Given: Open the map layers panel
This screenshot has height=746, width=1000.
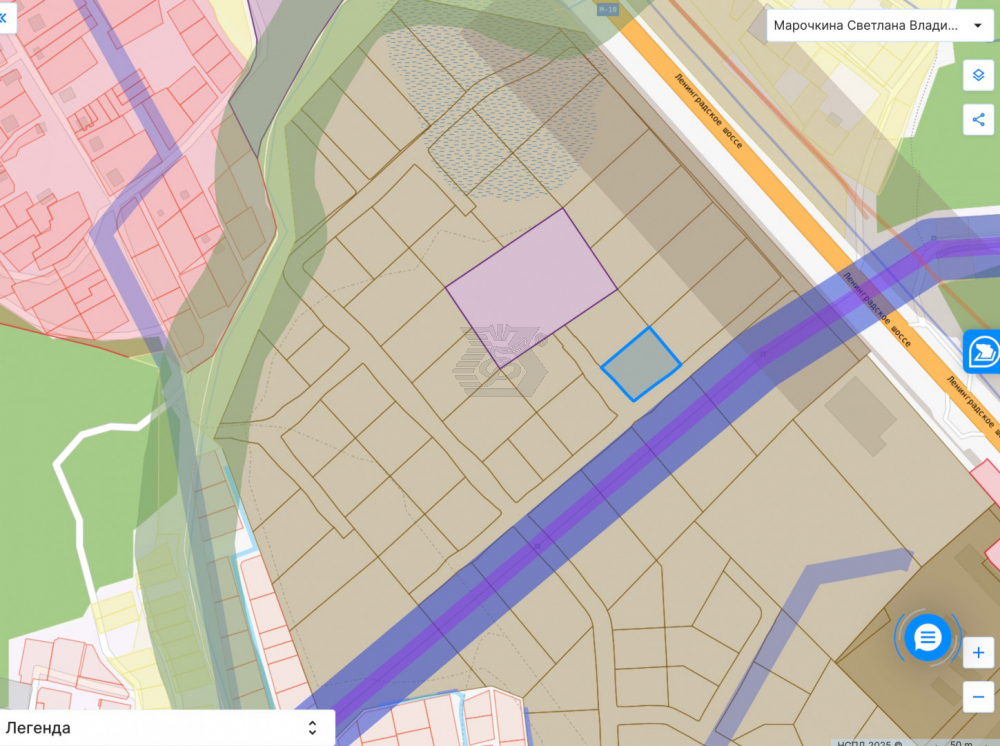Looking at the screenshot, I should point(978,75).
